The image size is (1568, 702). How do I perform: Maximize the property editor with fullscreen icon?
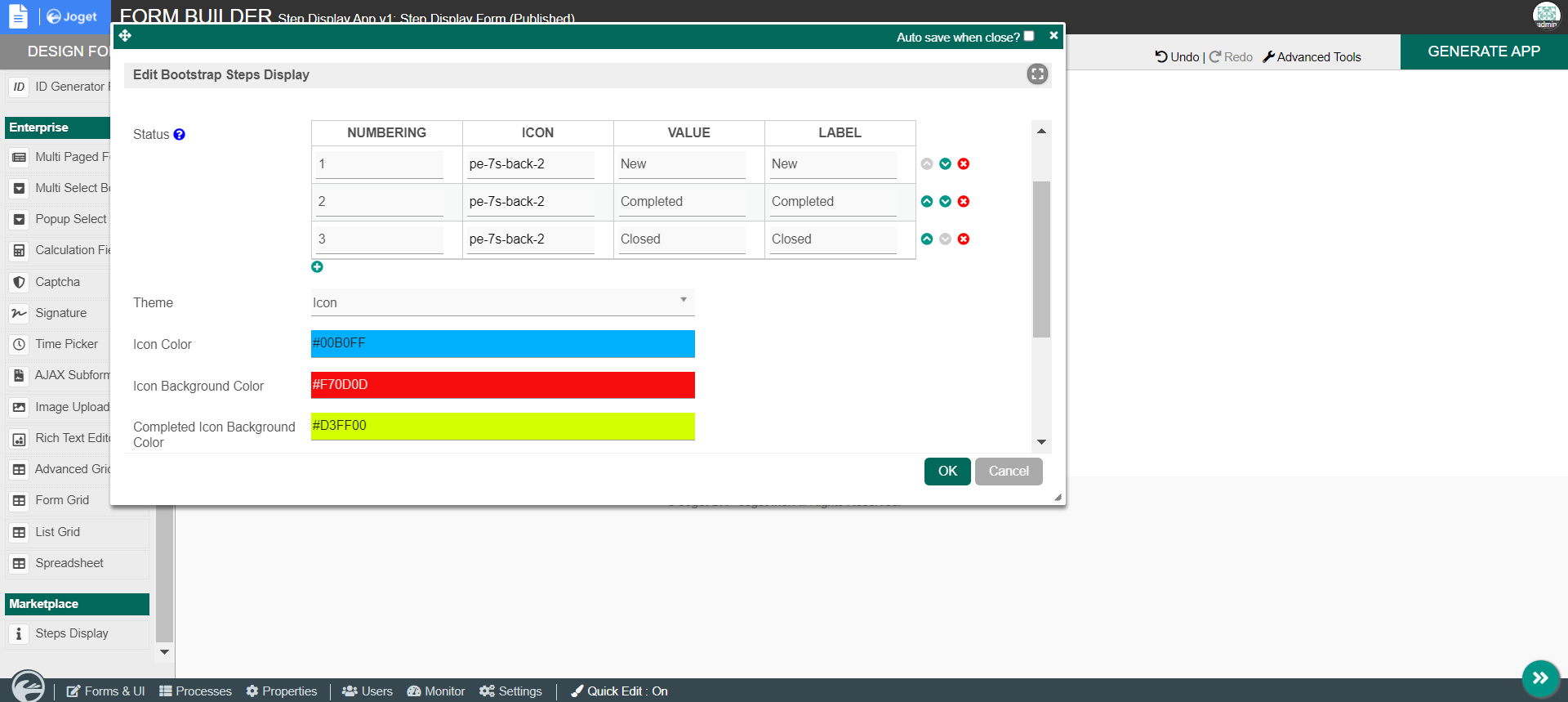coord(1037,74)
